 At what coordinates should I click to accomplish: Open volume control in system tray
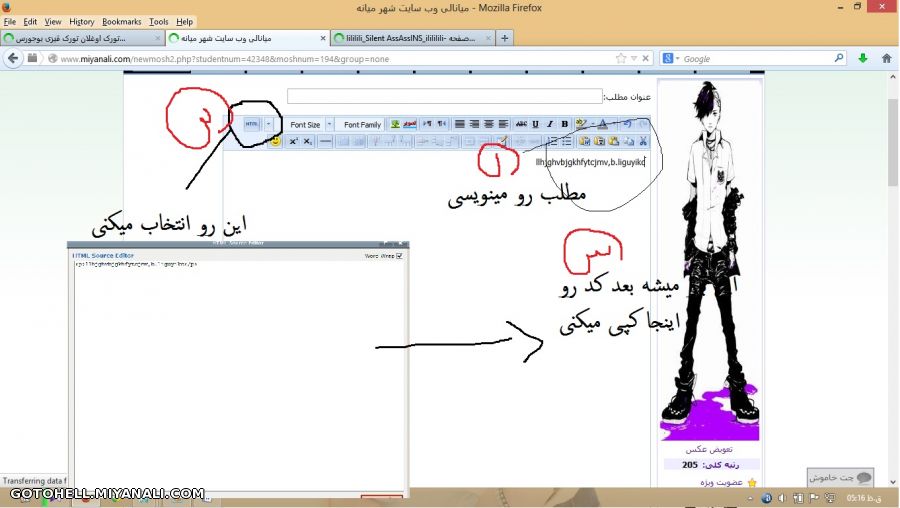[782, 498]
